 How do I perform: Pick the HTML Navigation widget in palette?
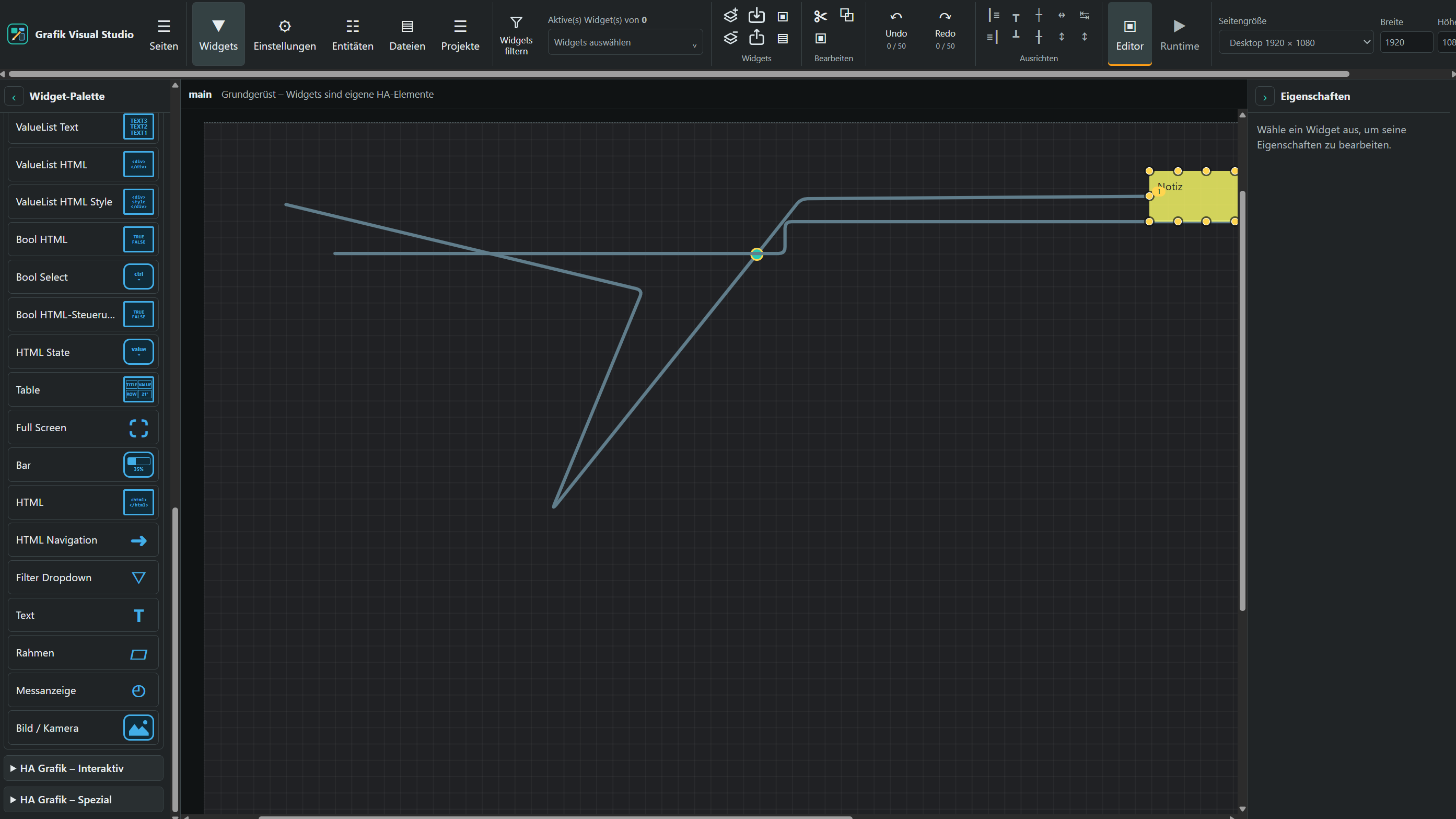point(83,540)
